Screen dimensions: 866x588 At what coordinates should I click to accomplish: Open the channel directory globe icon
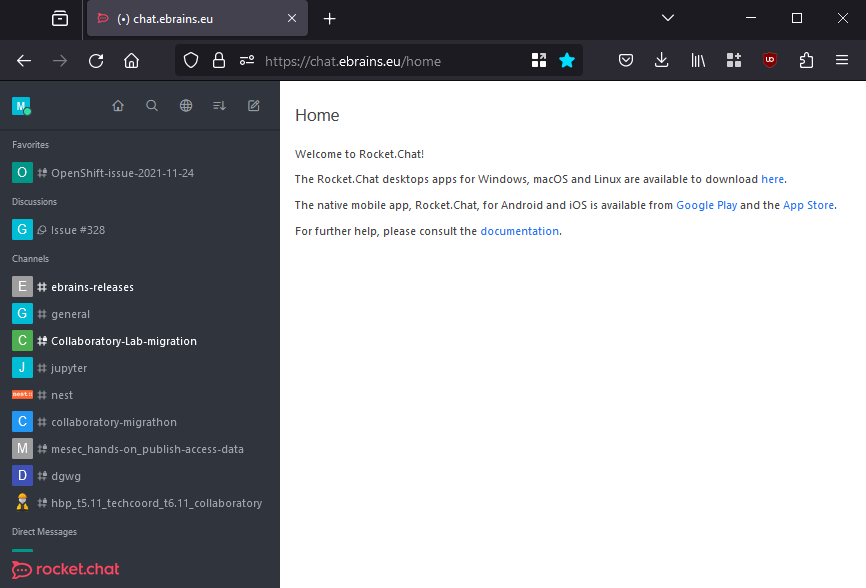(186, 105)
